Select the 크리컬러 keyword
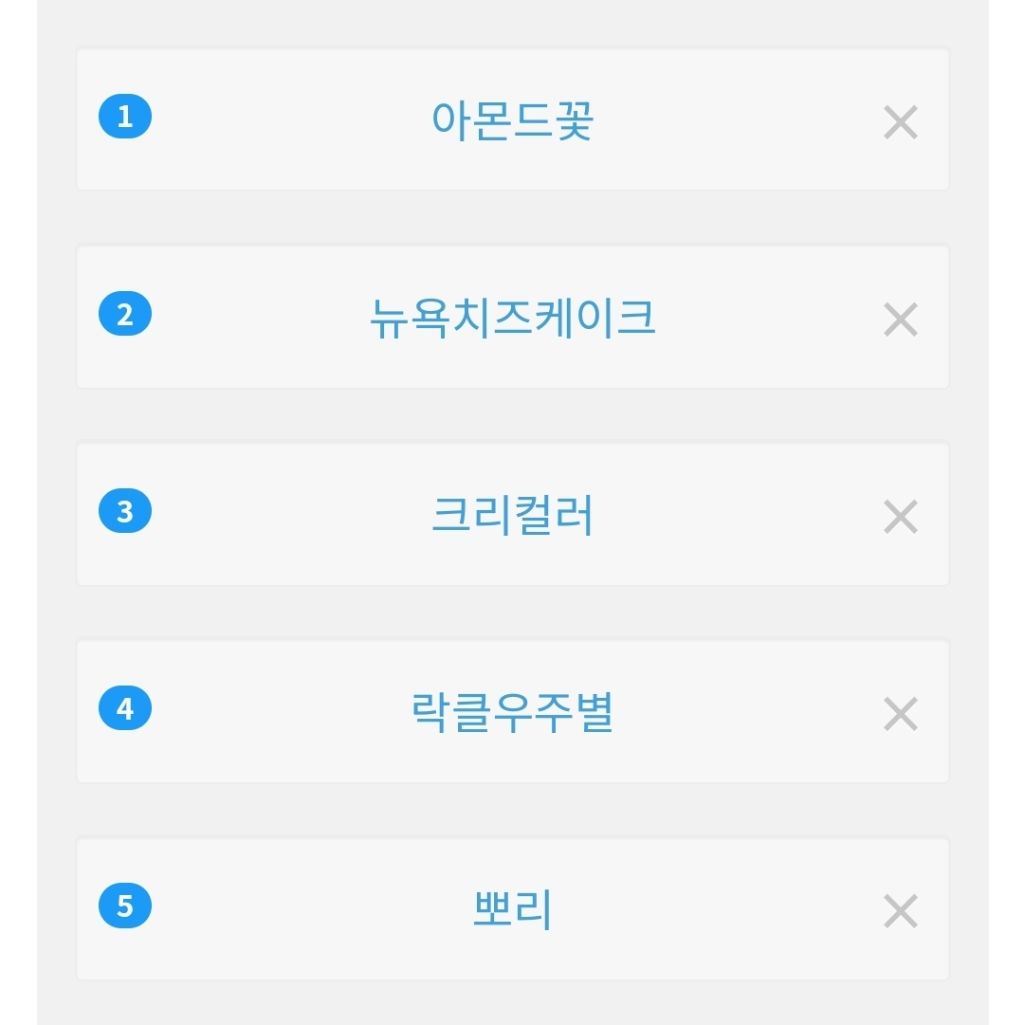The width and height of the screenshot is (1024, 1025). (x=512, y=516)
